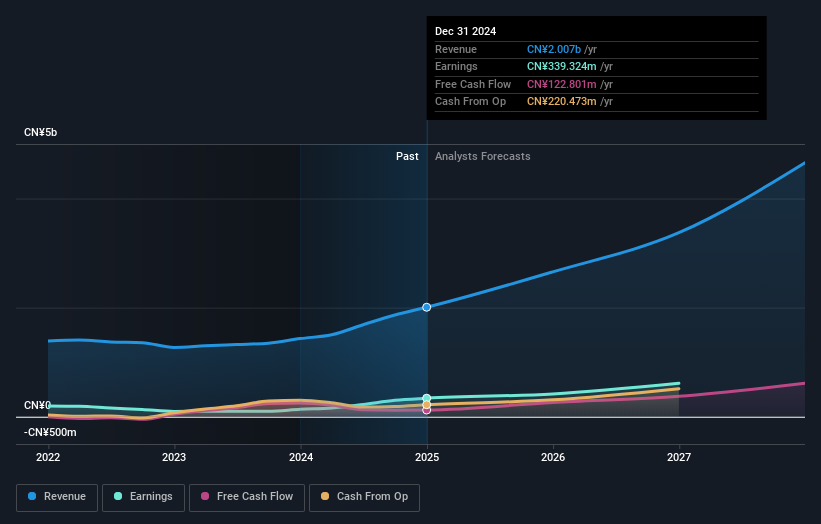The image size is (821, 524).
Task: Click the 2022 x-axis label
Action: [48, 457]
